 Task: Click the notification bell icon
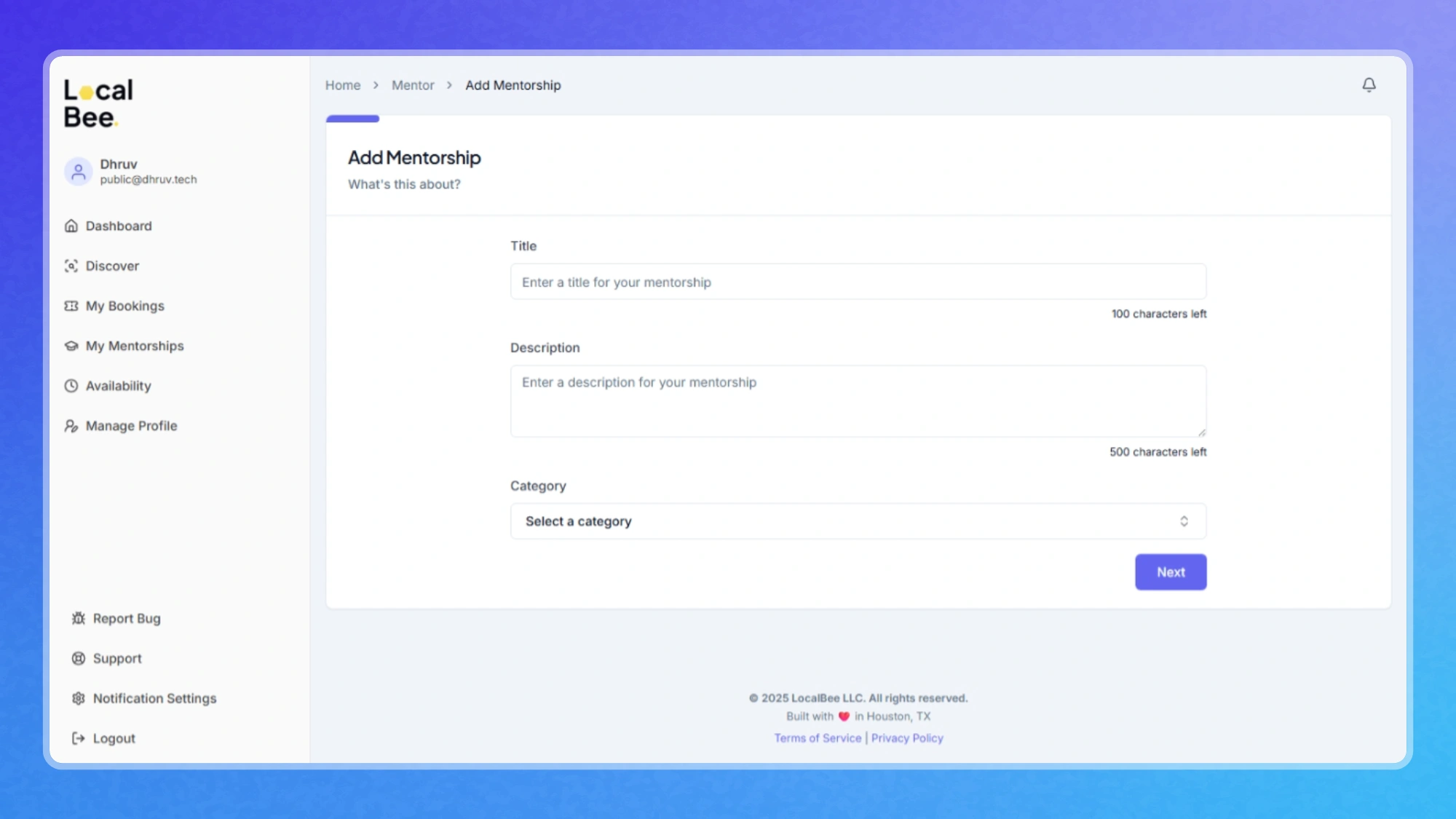tap(1369, 85)
